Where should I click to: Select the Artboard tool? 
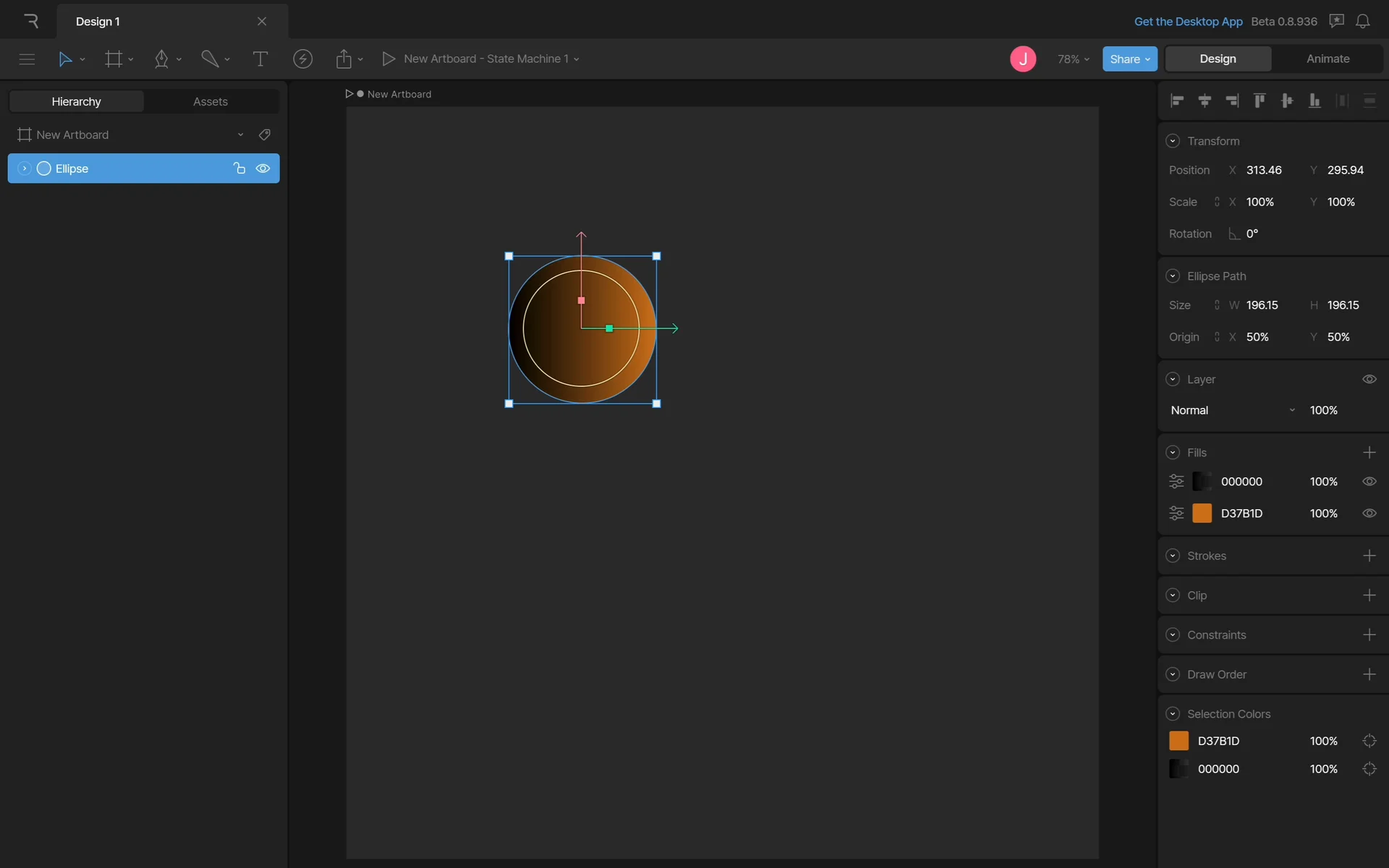[x=114, y=59]
